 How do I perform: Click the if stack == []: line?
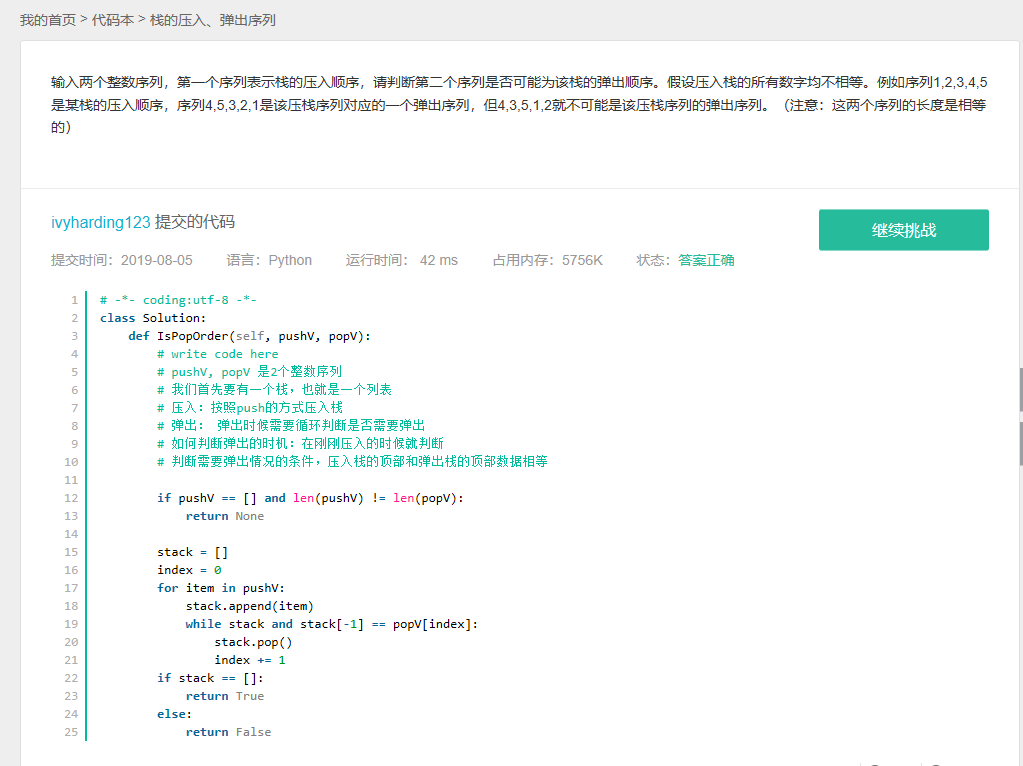pyautogui.click(x=210, y=678)
